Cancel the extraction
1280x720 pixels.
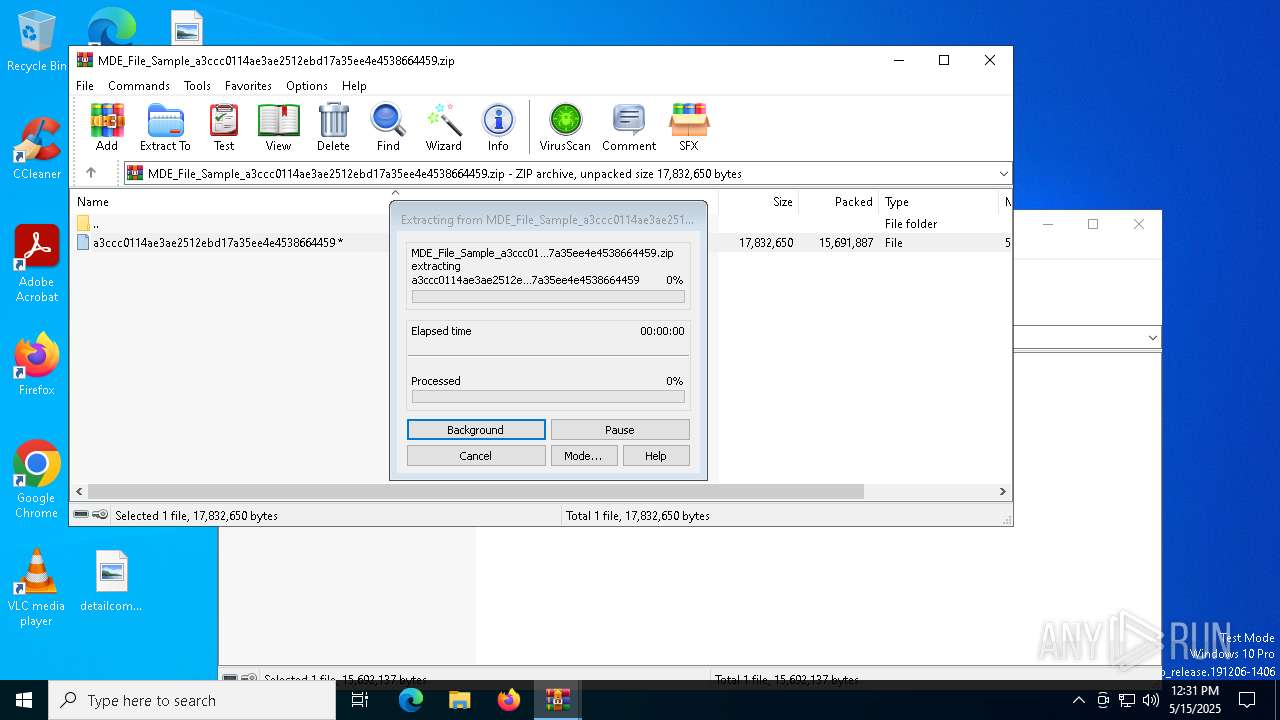476,456
